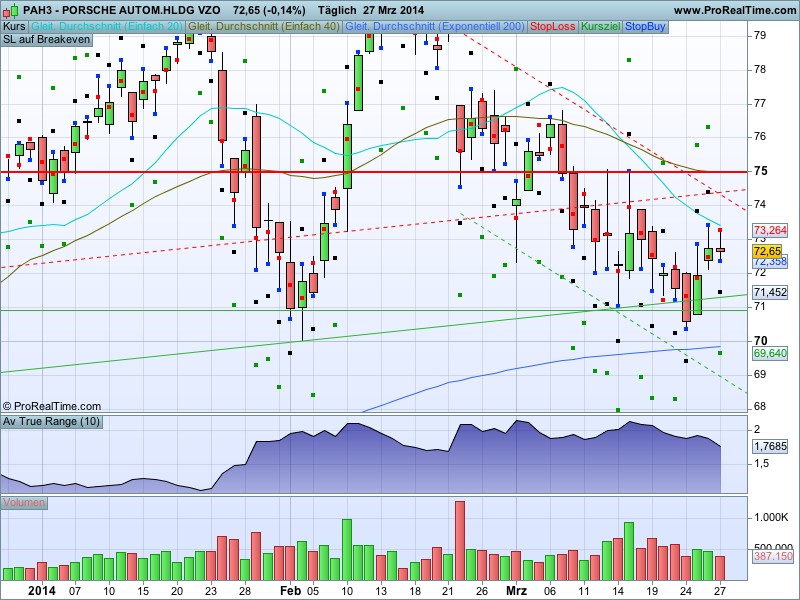Click the tallest red volume bar
Viewport: 800px width, 600px height.
pos(460,541)
